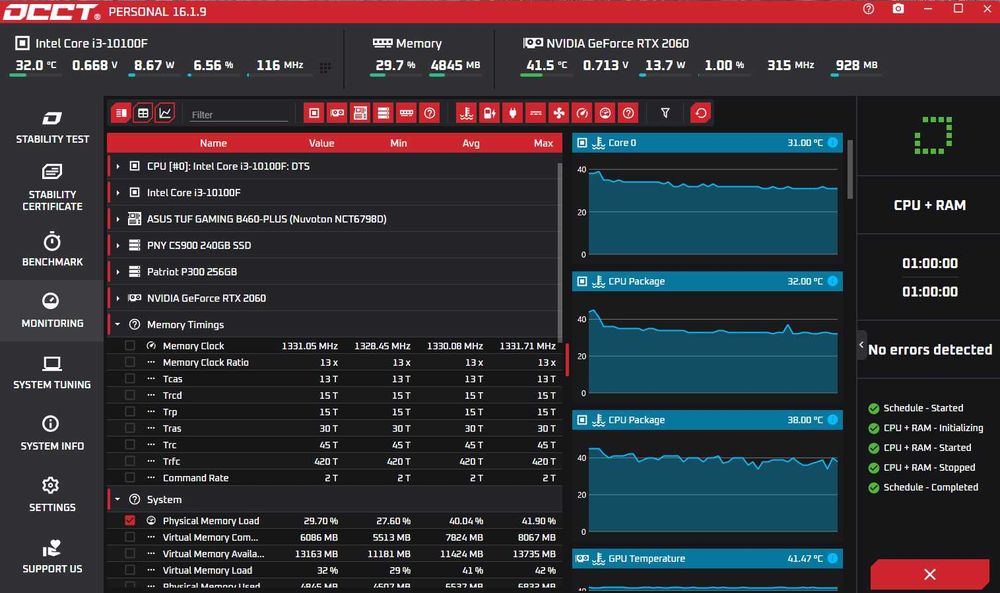Check the Memory Clock Ratio checkbox
The height and width of the screenshot is (593, 1000).
130,362
